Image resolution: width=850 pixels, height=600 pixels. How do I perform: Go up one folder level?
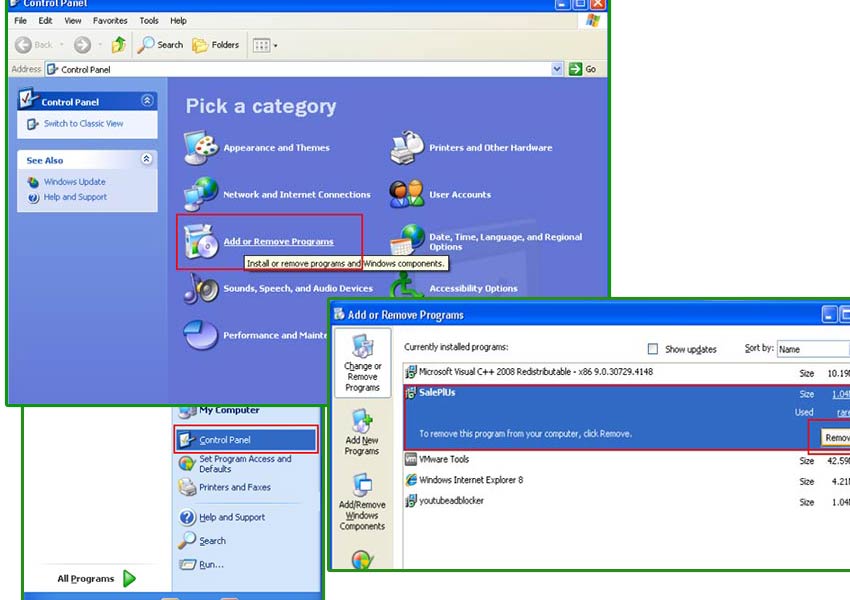pos(119,45)
